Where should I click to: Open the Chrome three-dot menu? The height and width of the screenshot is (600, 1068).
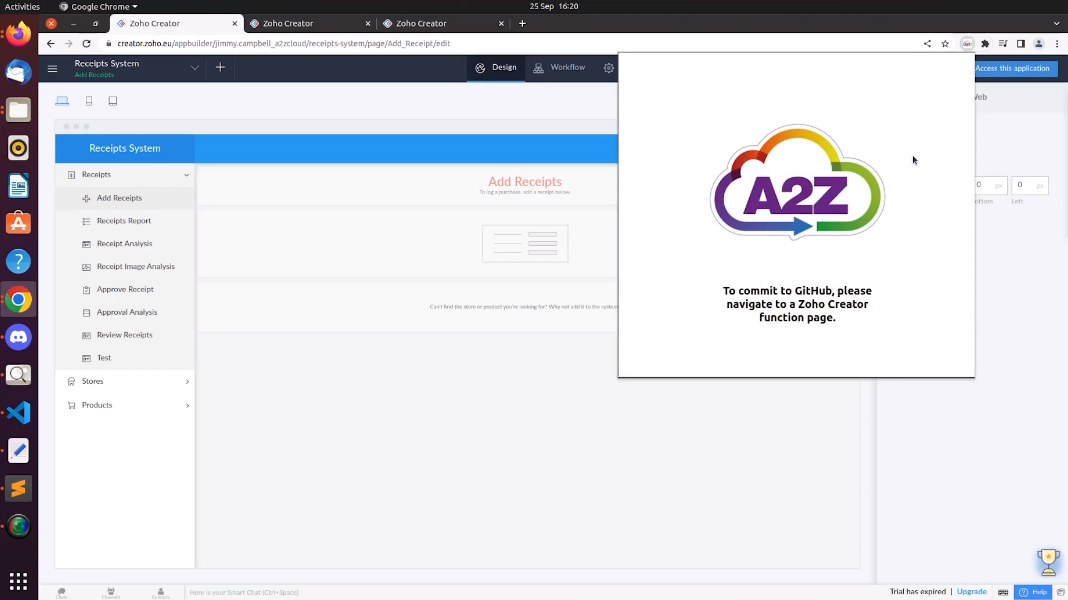[x=1057, y=44]
